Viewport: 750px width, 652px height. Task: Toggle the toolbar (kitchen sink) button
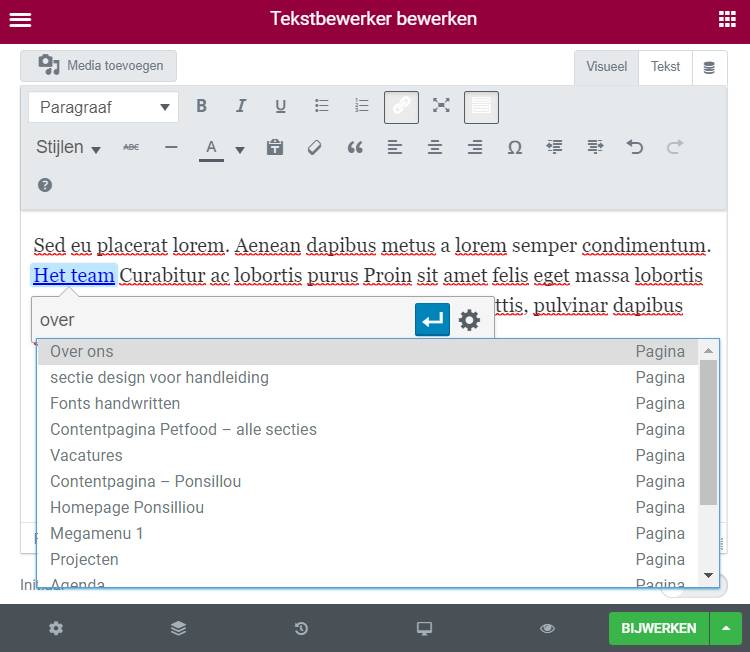click(x=481, y=107)
